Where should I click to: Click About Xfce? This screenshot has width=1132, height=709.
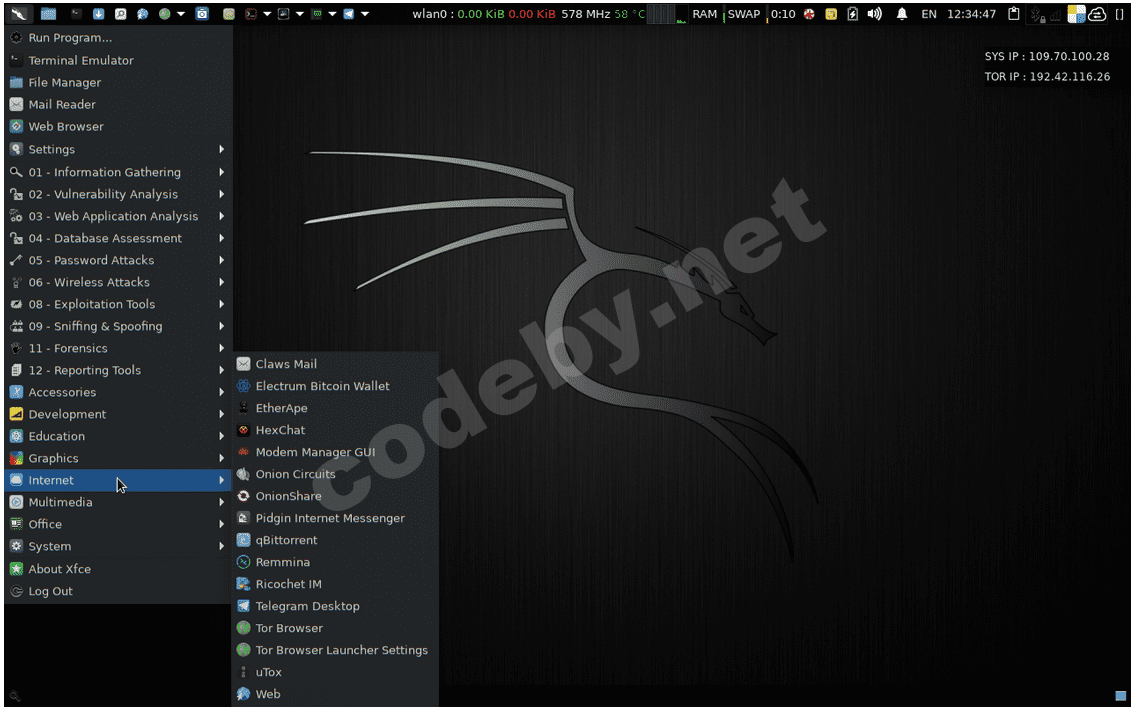click(118, 569)
